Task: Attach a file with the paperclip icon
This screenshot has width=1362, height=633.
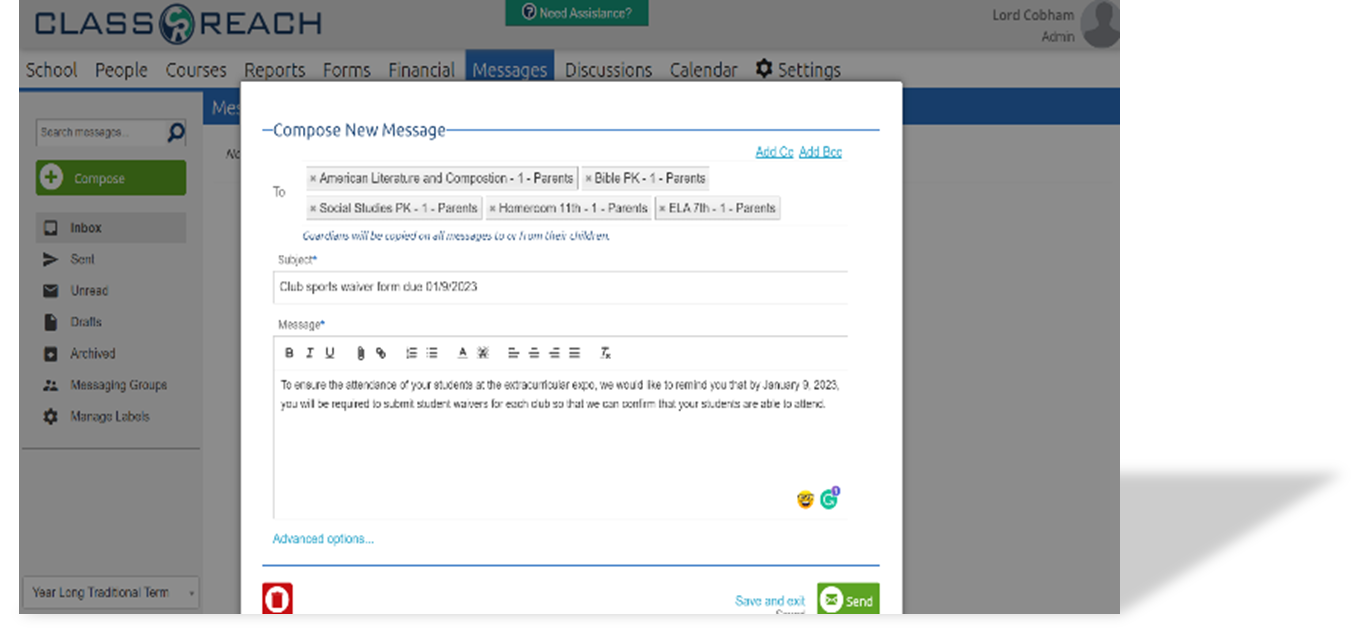Action: point(360,353)
